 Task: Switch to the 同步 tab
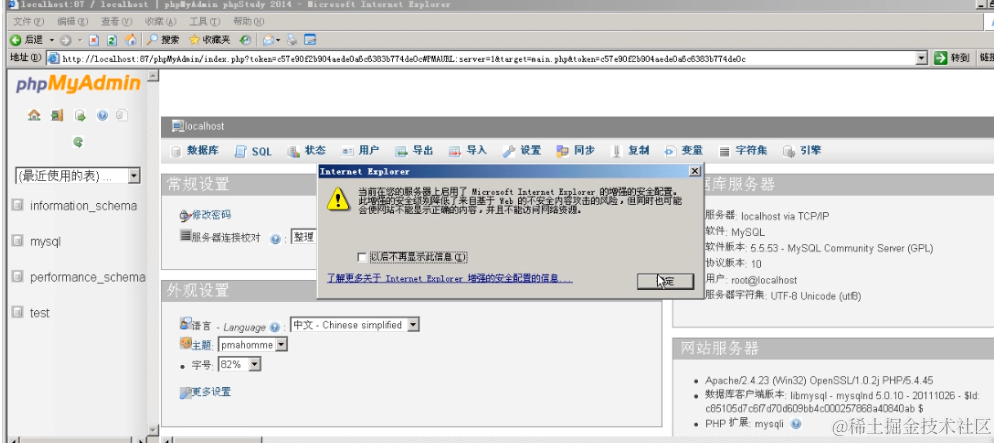pos(575,151)
